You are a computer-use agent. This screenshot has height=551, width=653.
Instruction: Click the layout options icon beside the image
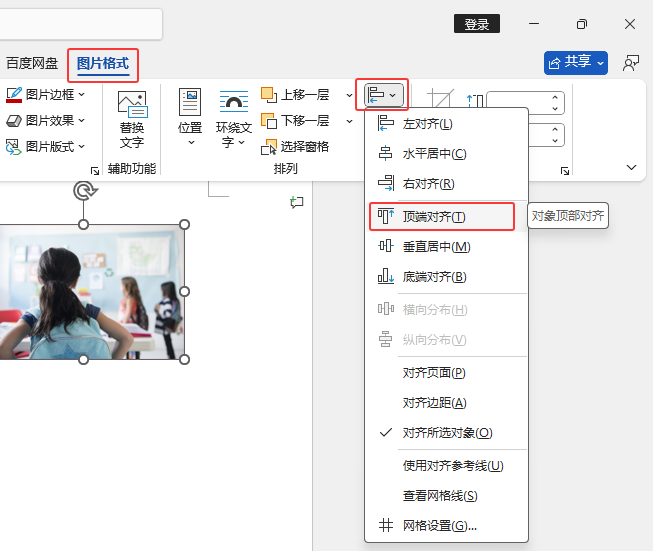click(x=297, y=202)
